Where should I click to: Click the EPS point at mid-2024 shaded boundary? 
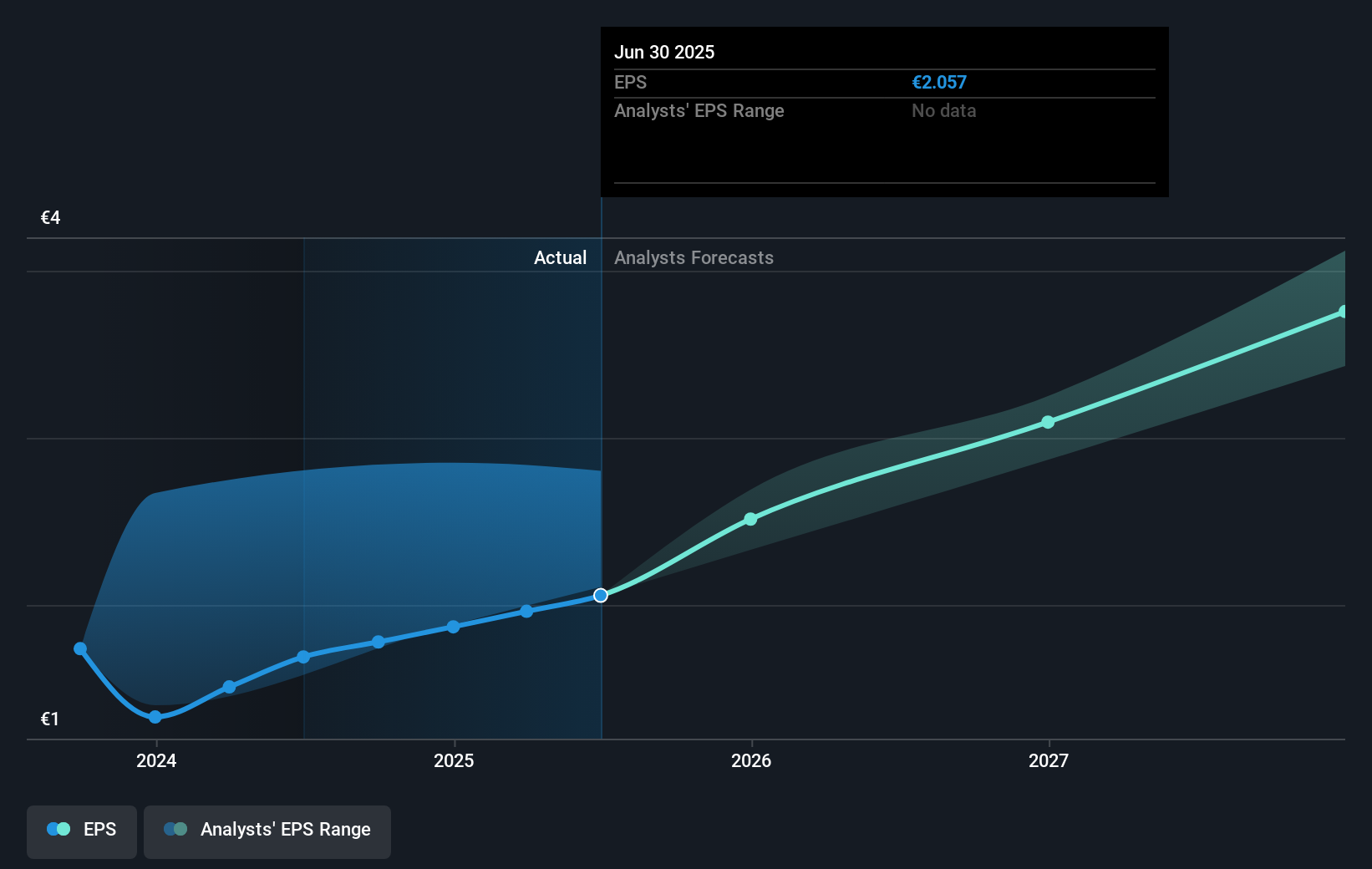(x=303, y=657)
